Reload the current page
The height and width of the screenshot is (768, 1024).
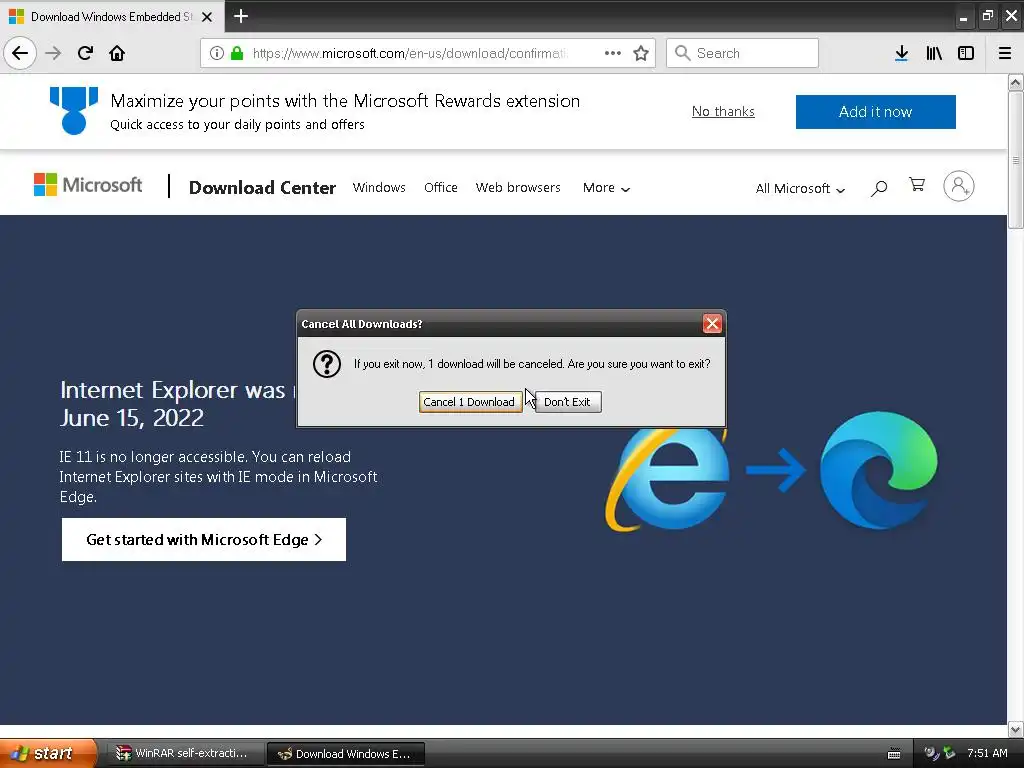click(x=85, y=53)
